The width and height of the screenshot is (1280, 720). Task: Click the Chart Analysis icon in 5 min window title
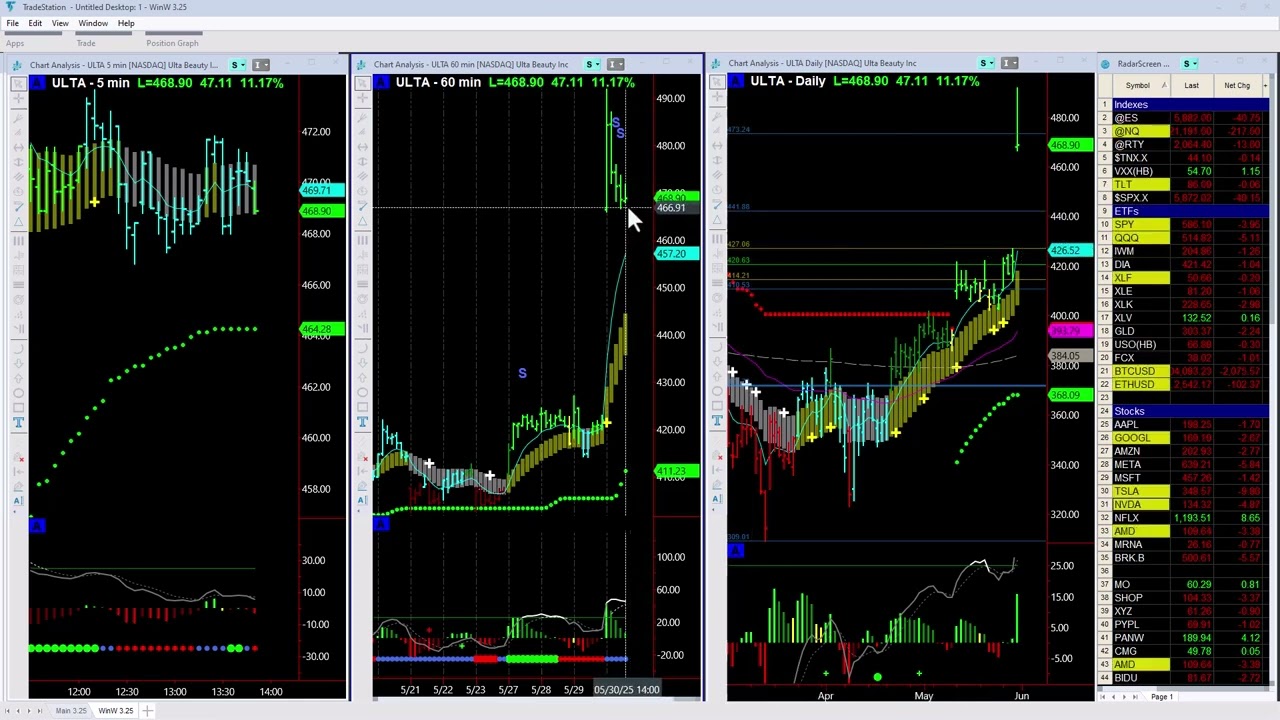[x=19, y=65]
